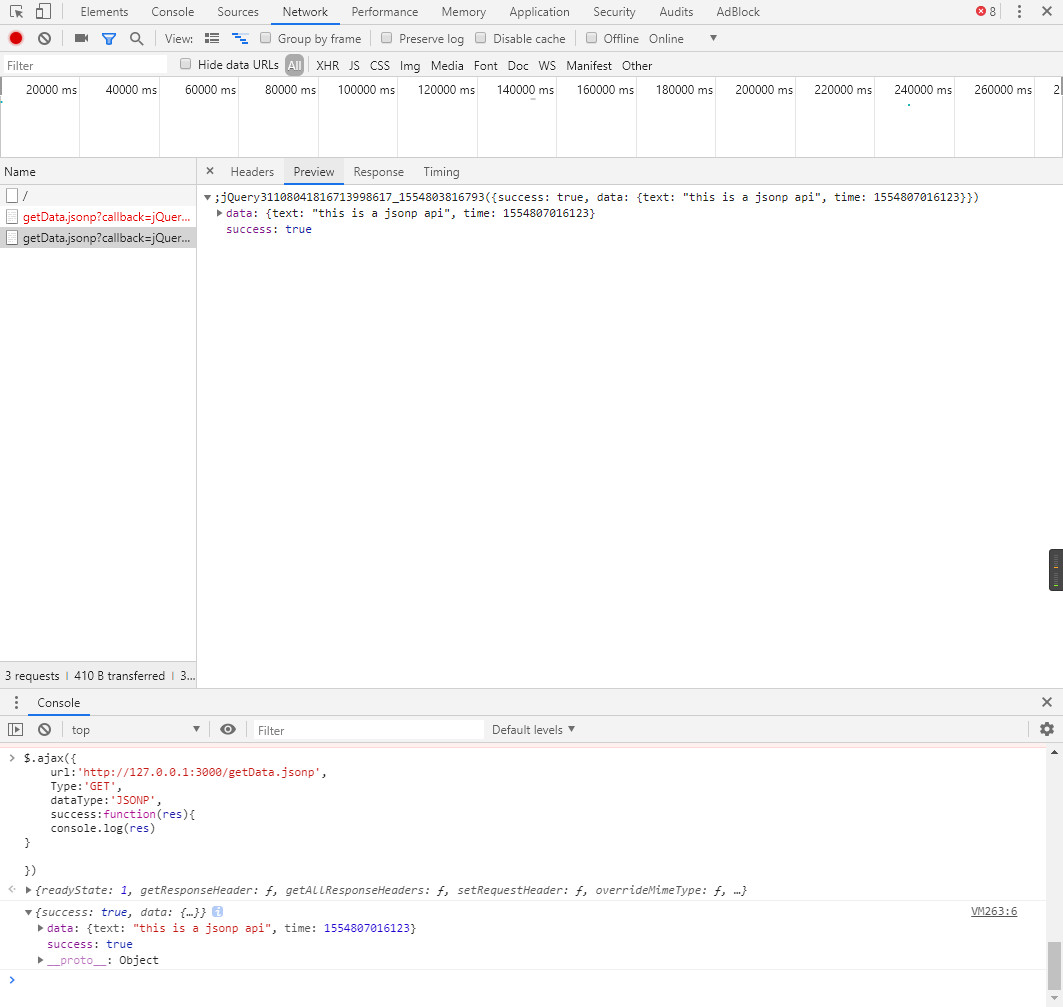Open the Default levels dropdown
Image resolution: width=1063 pixels, height=1007 pixels.
[x=533, y=729]
